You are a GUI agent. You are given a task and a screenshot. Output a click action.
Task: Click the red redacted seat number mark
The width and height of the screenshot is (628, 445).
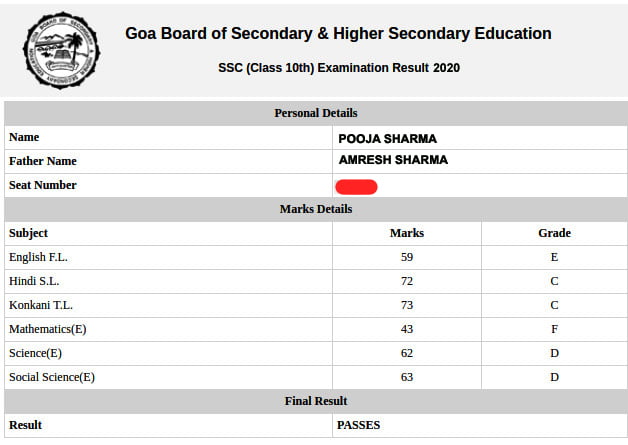point(356,186)
